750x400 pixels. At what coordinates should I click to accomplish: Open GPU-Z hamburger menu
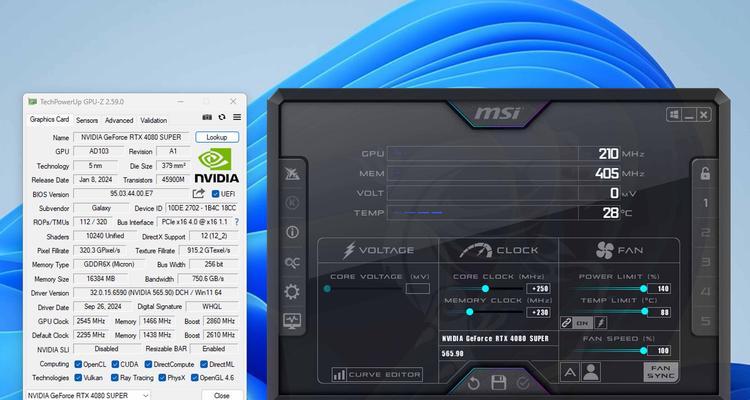(237, 117)
